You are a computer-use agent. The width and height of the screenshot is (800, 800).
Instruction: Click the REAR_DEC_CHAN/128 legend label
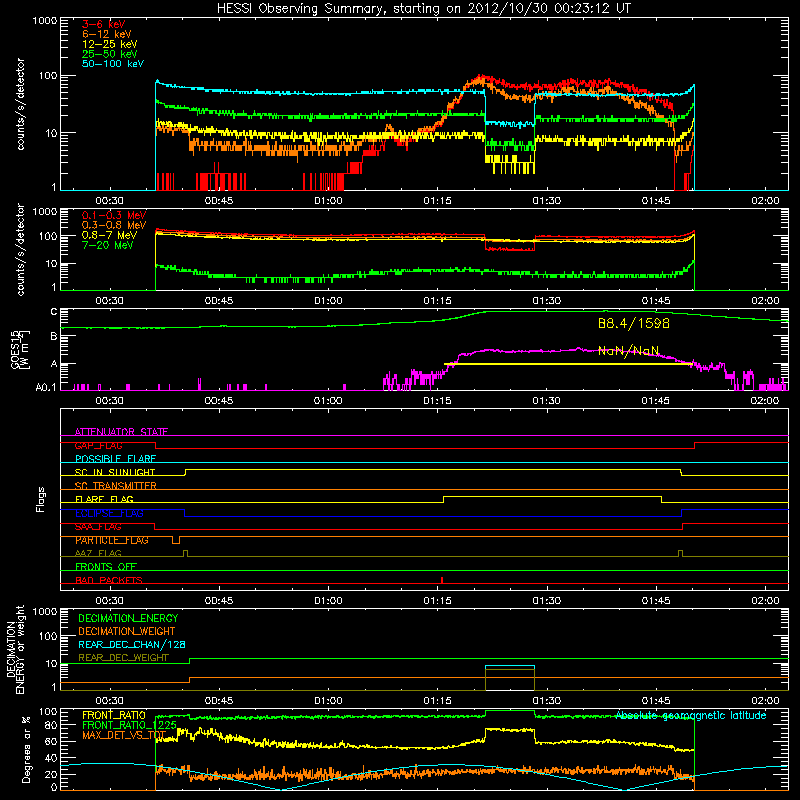132,645
